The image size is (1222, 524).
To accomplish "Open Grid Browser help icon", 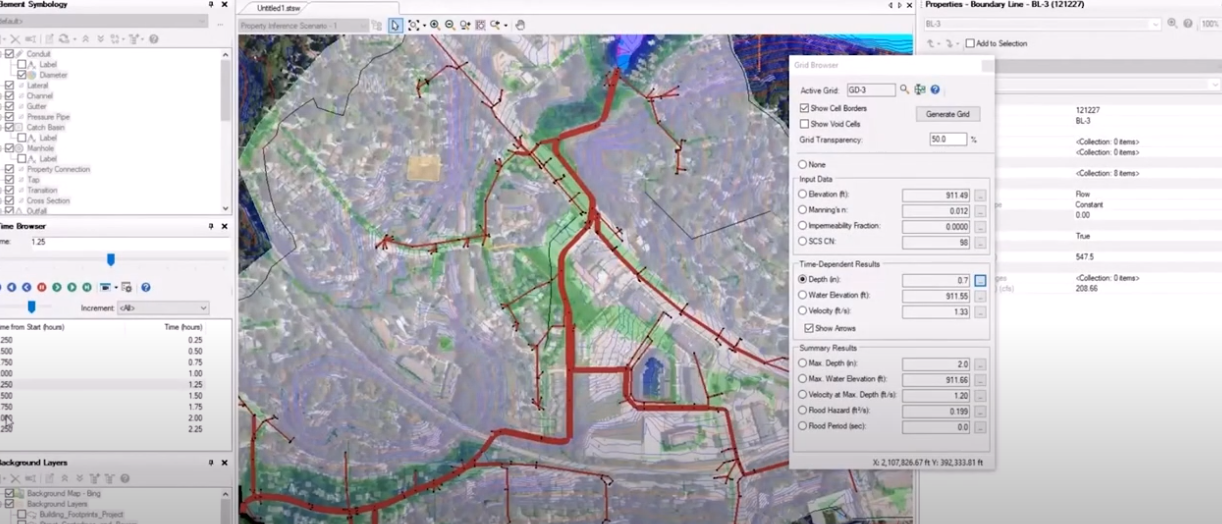I will (x=935, y=90).
